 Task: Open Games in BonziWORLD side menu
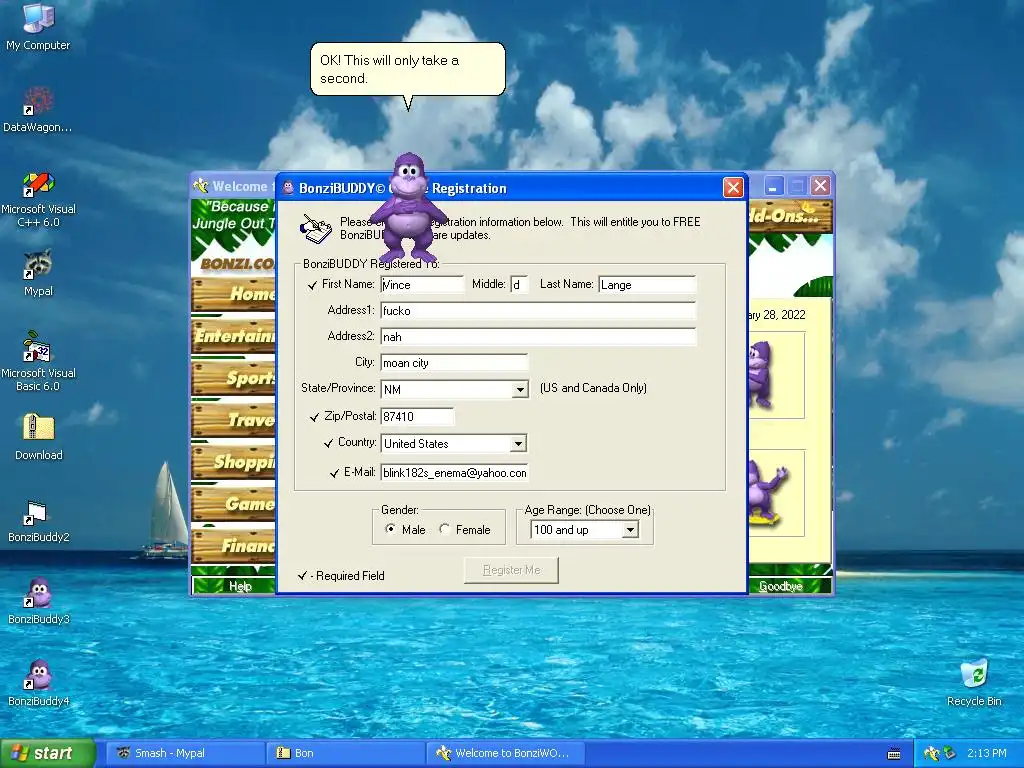point(234,504)
